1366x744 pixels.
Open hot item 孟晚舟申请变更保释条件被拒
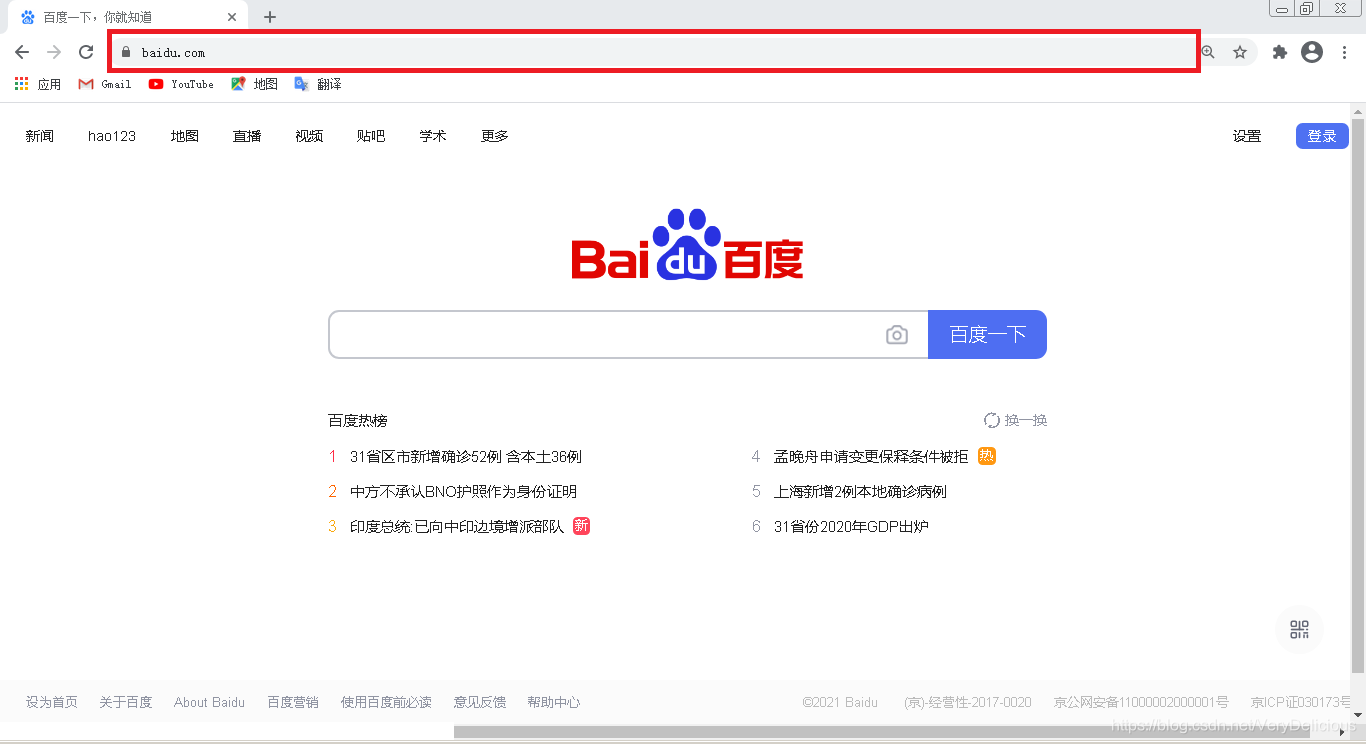(871, 456)
